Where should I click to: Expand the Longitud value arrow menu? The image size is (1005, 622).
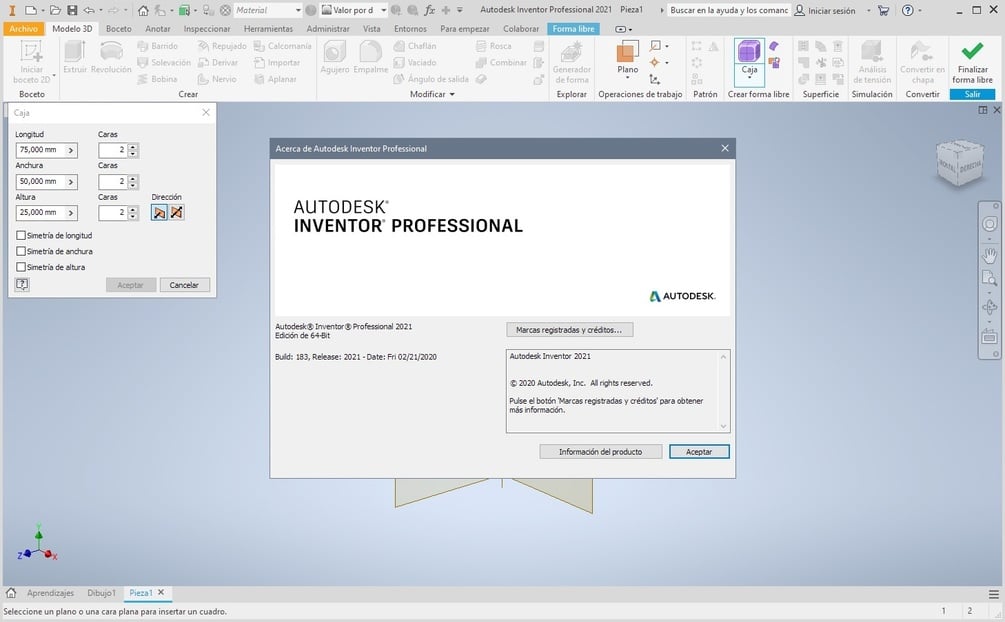pos(71,150)
